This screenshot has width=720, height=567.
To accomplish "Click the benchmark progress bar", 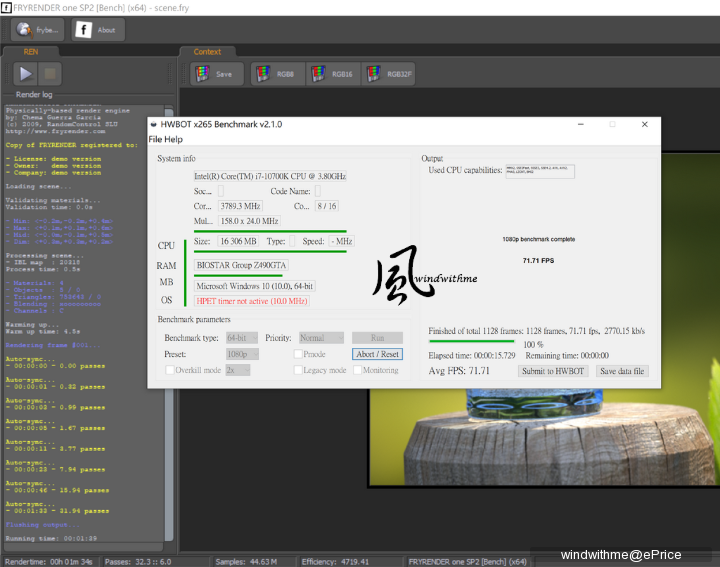I will tap(472, 341).
